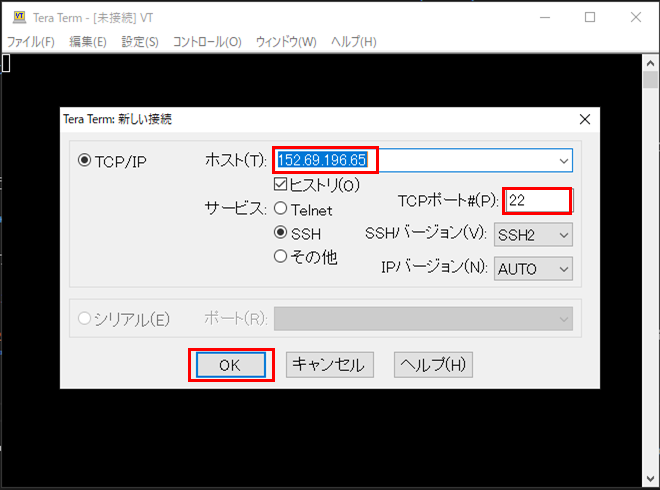Select the TCP/IP radio button
The height and width of the screenshot is (490, 660).
point(85,160)
